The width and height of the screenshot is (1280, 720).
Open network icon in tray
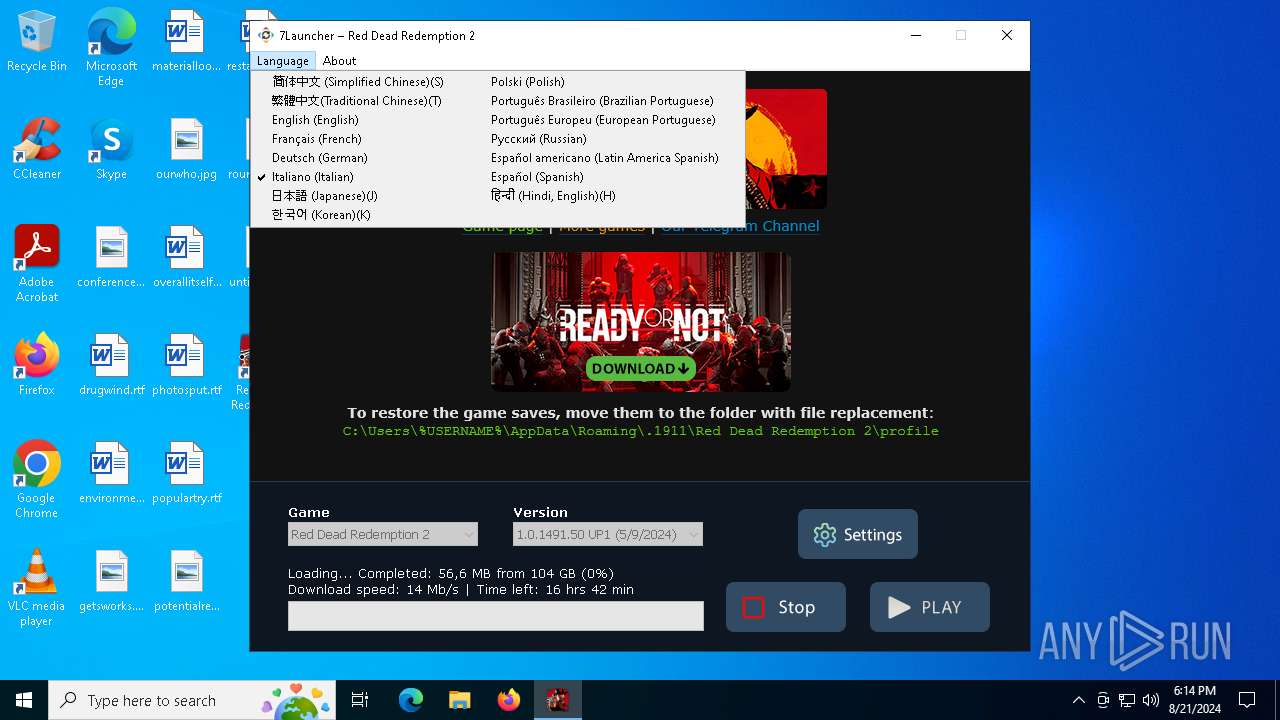[x=1127, y=700]
